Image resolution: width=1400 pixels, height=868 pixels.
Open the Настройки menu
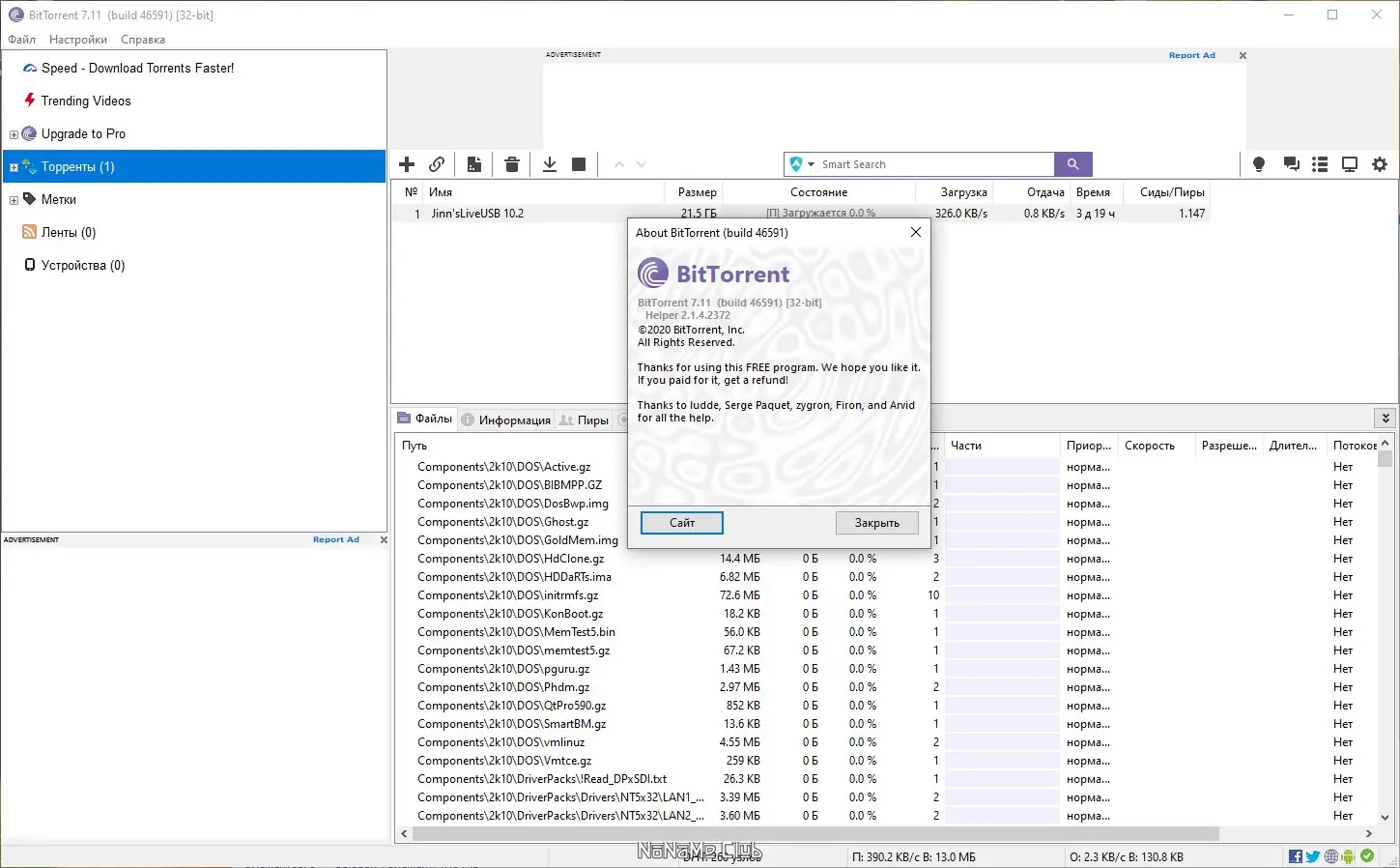[78, 40]
